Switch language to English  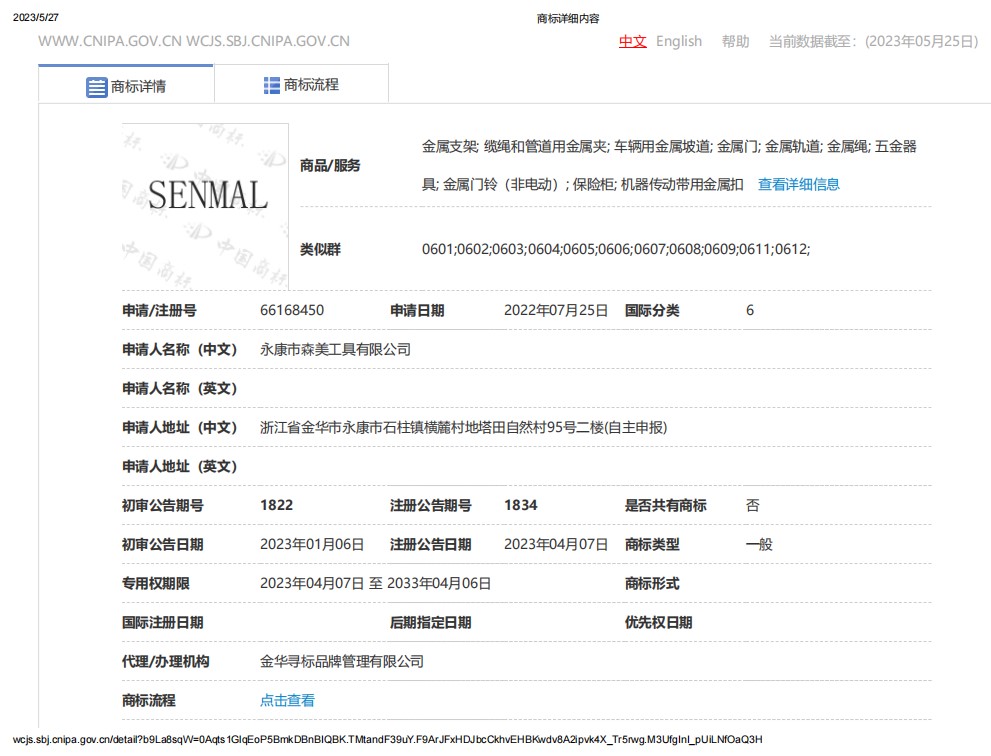679,42
